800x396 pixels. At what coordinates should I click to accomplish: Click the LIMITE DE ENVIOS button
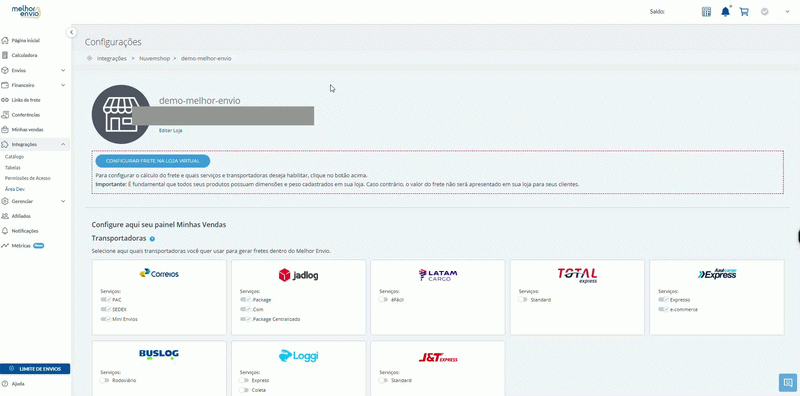point(35,368)
